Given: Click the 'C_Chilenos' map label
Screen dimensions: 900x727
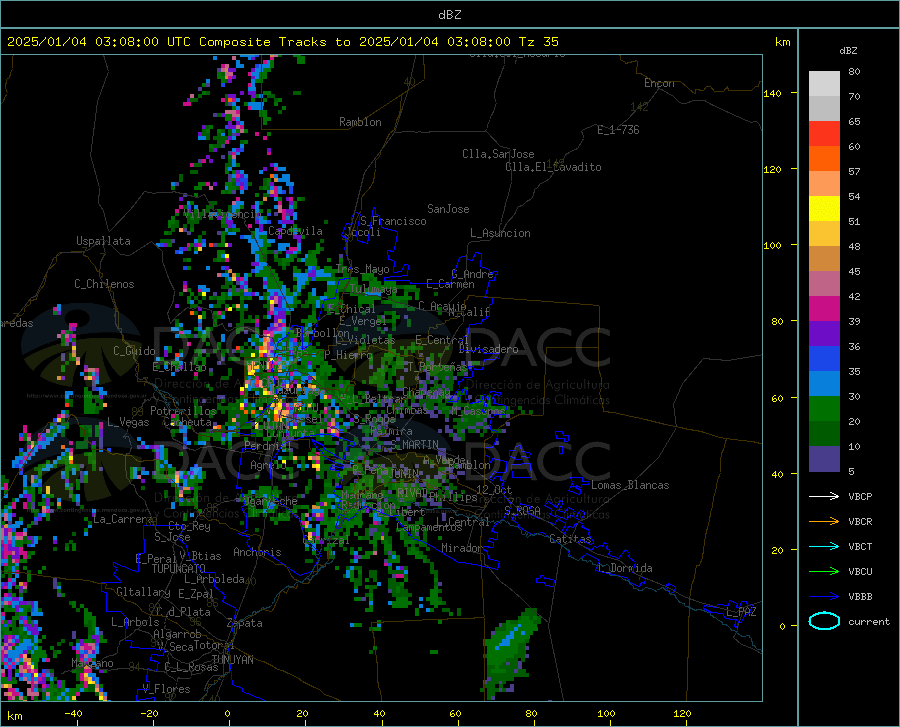Looking at the screenshot, I should coord(104,284).
